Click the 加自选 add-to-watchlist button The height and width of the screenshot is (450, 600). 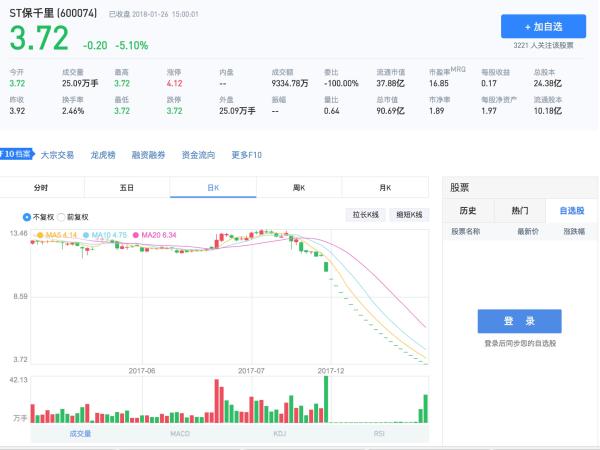[543, 26]
